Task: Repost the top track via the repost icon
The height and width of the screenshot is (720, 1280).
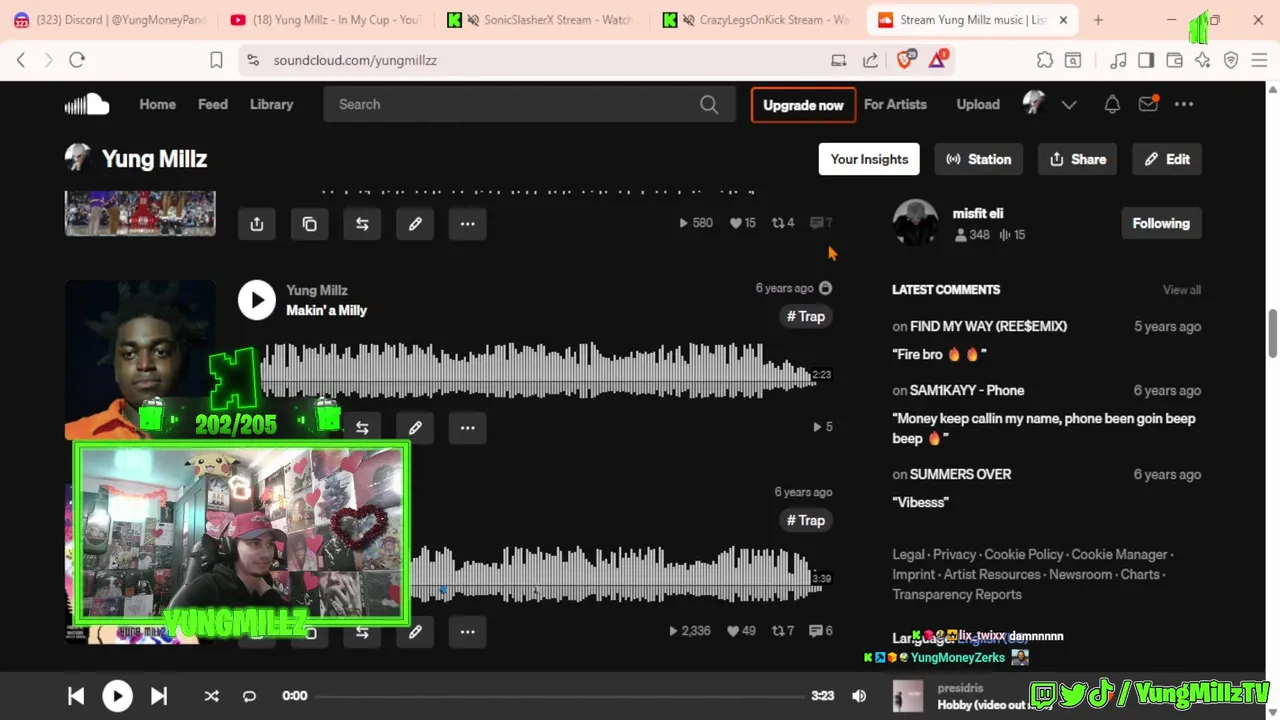Action: 362,224
